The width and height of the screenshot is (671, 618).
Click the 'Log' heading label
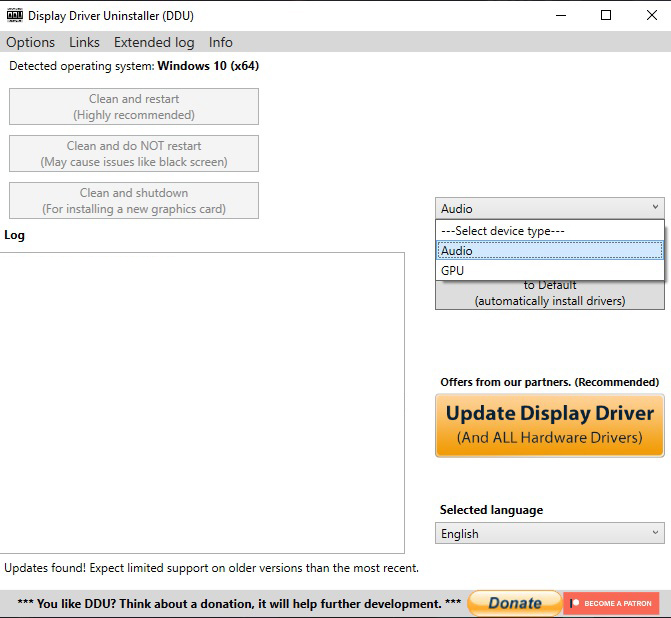point(15,235)
